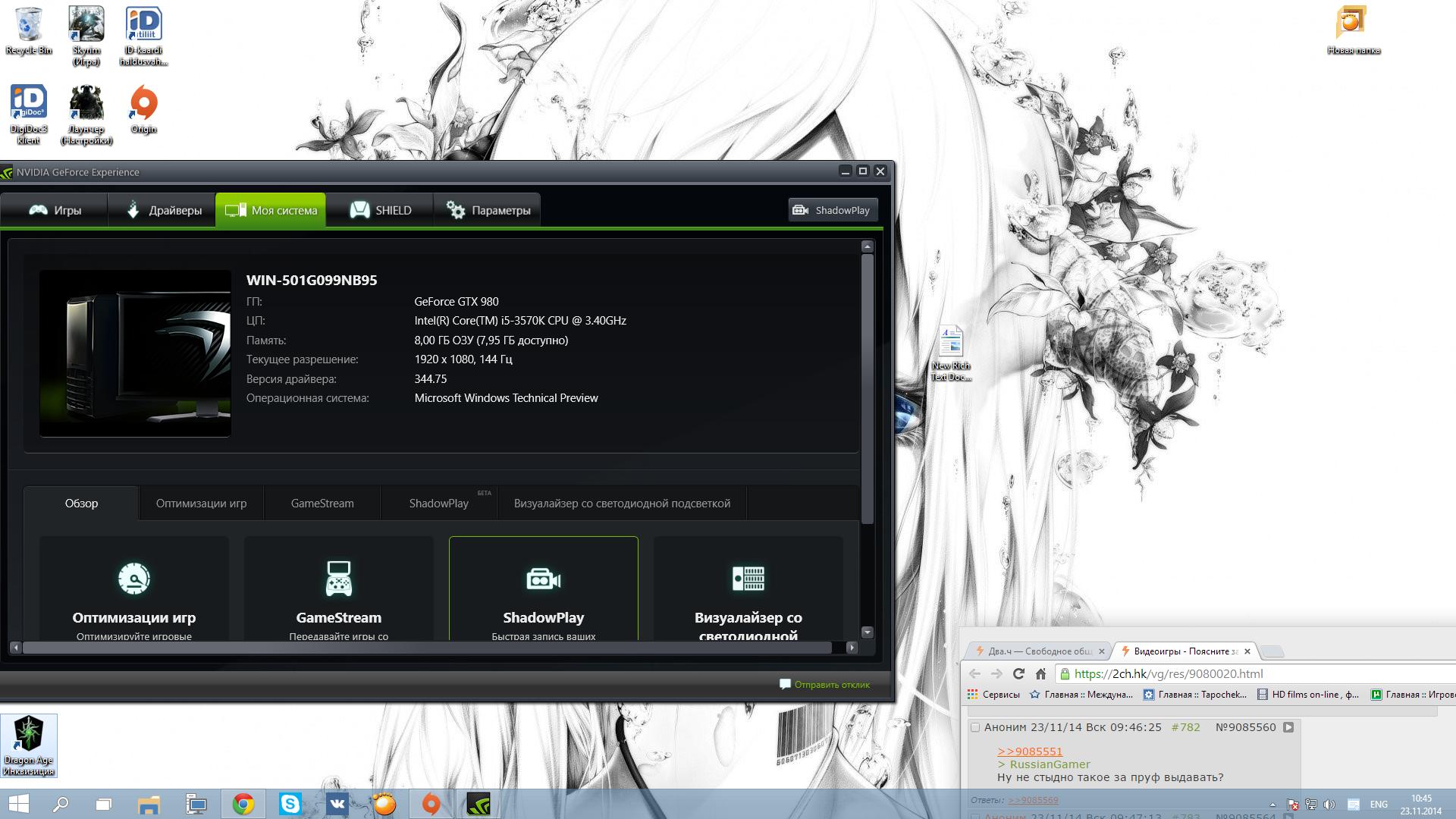Select the Новая папка desktop folder
Image resolution: width=1456 pixels, height=819 pixels.
point(1353,30)
